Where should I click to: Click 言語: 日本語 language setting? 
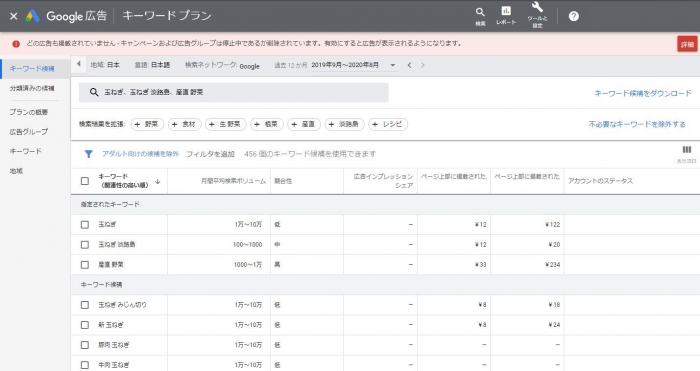[x=152, y=65]
